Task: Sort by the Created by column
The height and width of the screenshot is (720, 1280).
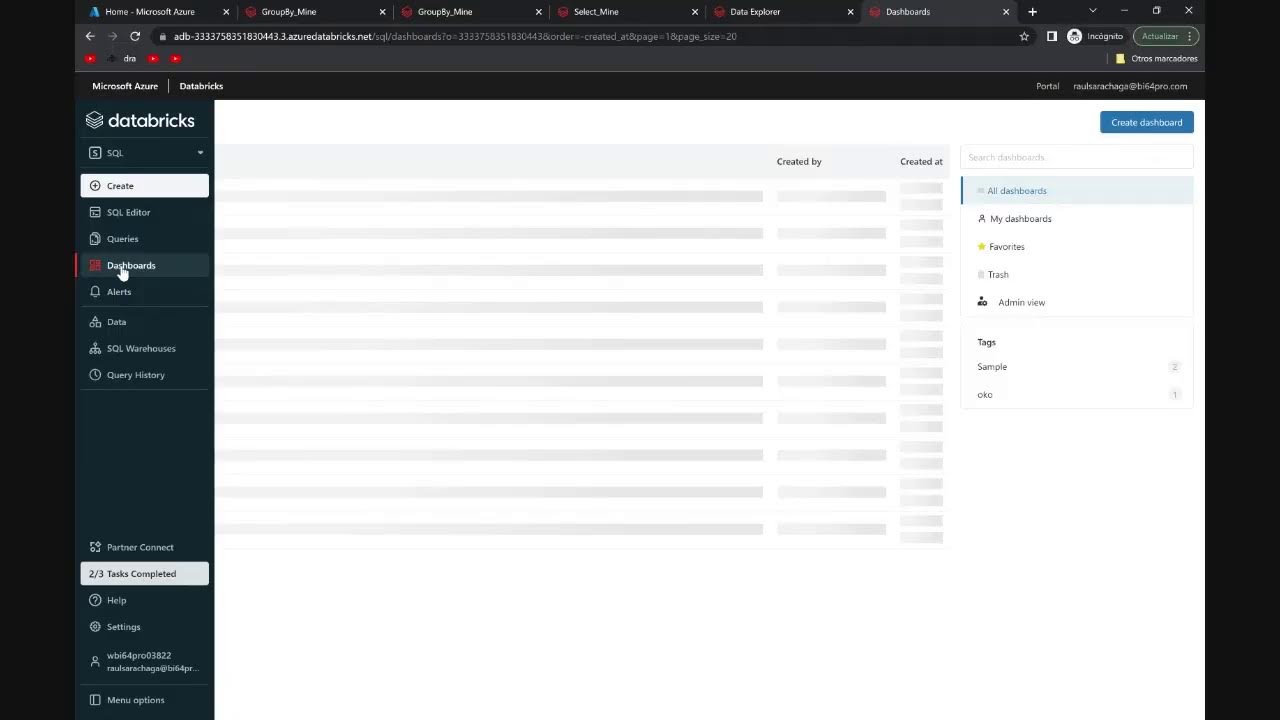Action: pyautogui.click(x=799, y=162)
